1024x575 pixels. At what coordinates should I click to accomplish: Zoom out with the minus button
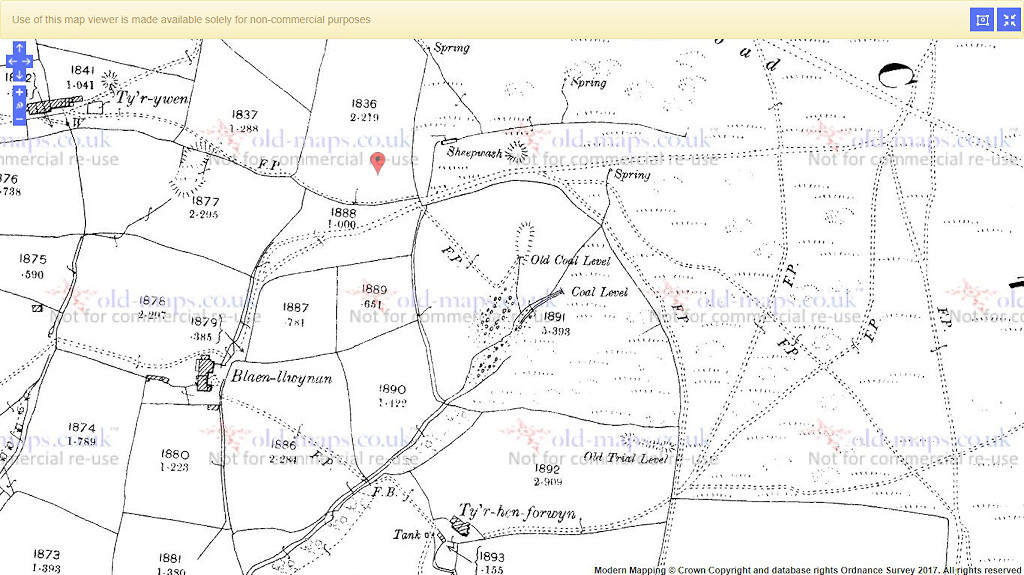click(20, 119)
